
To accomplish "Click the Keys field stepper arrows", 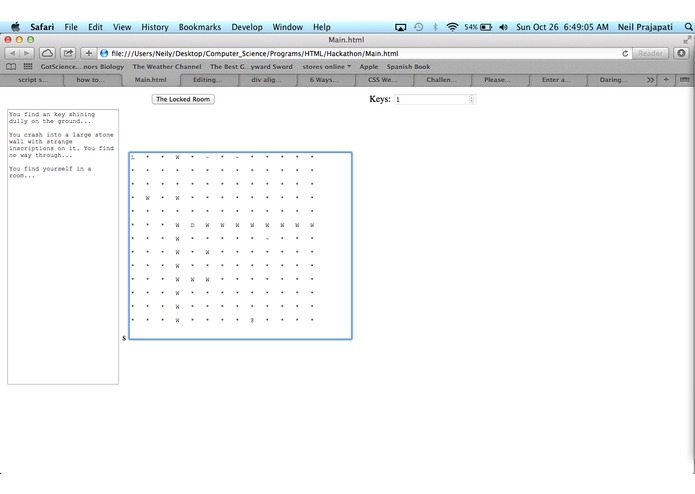I will coord(472,99).
